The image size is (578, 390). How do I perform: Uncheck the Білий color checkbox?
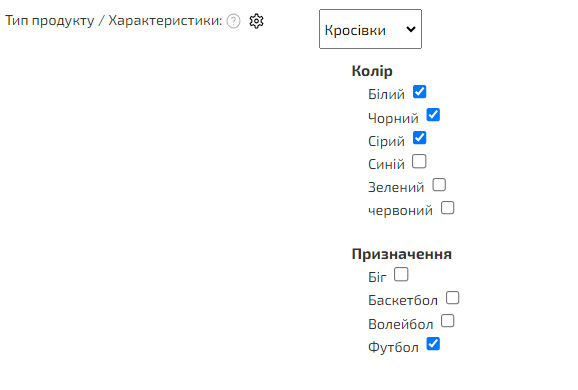click(419, 92)
